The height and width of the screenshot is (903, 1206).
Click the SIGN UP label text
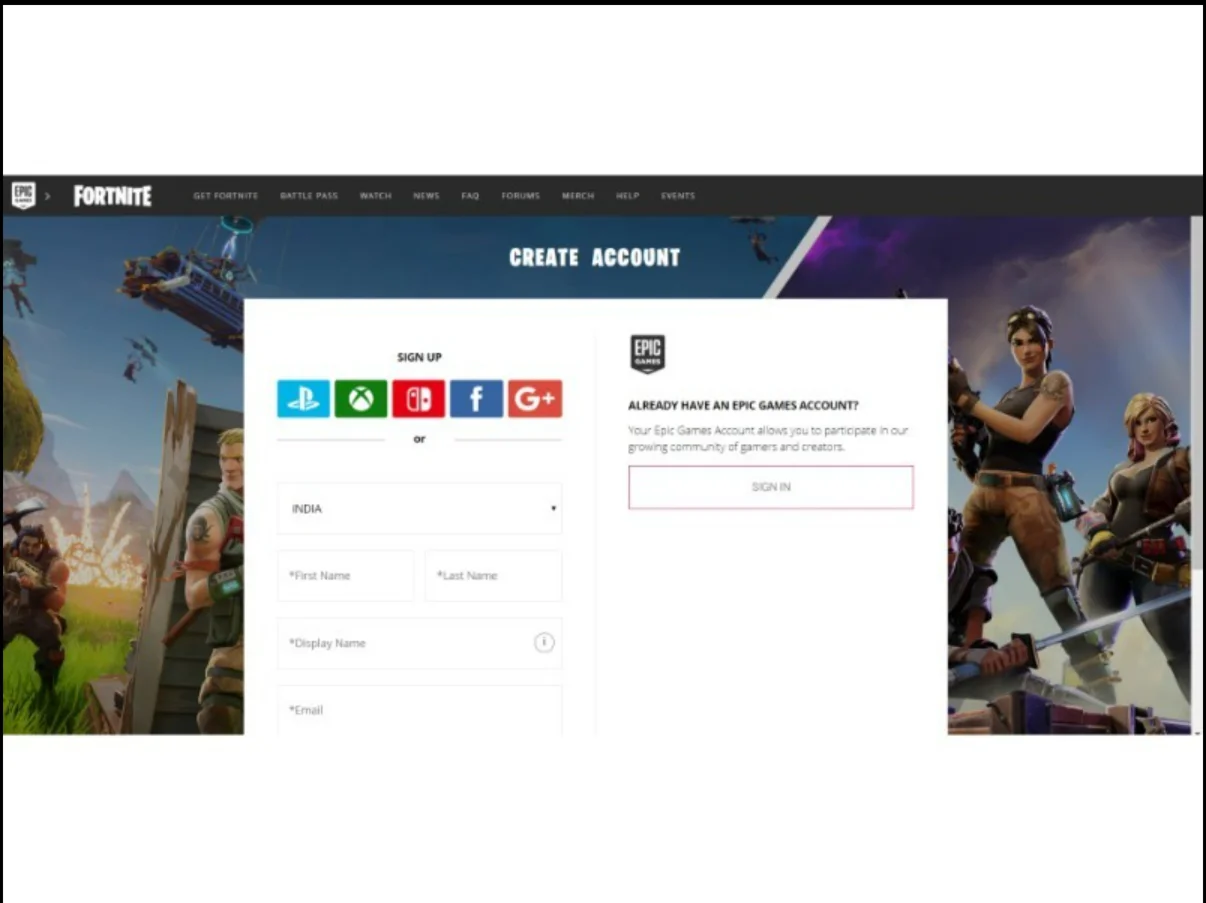pos(419,357)
